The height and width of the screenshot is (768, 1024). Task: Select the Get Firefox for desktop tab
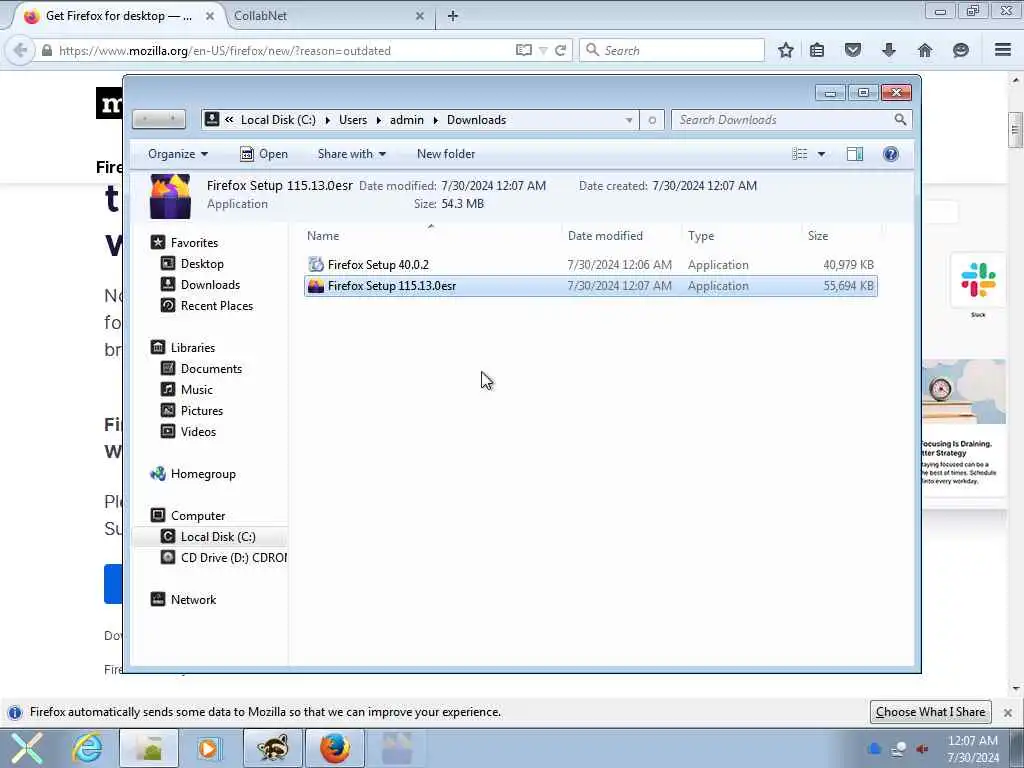coord(116,16)
